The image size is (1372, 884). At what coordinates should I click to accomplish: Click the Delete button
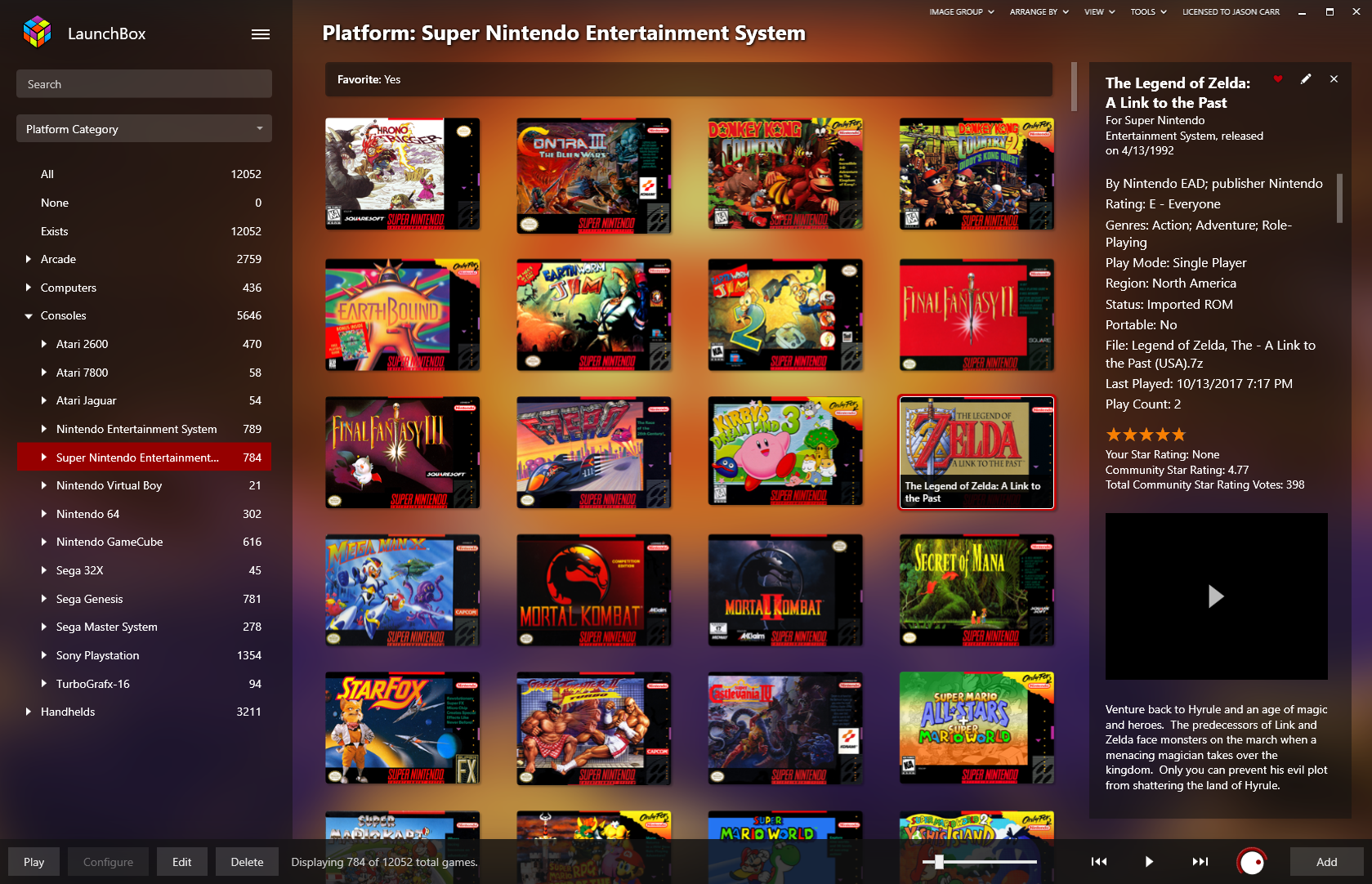pos(247,862)
